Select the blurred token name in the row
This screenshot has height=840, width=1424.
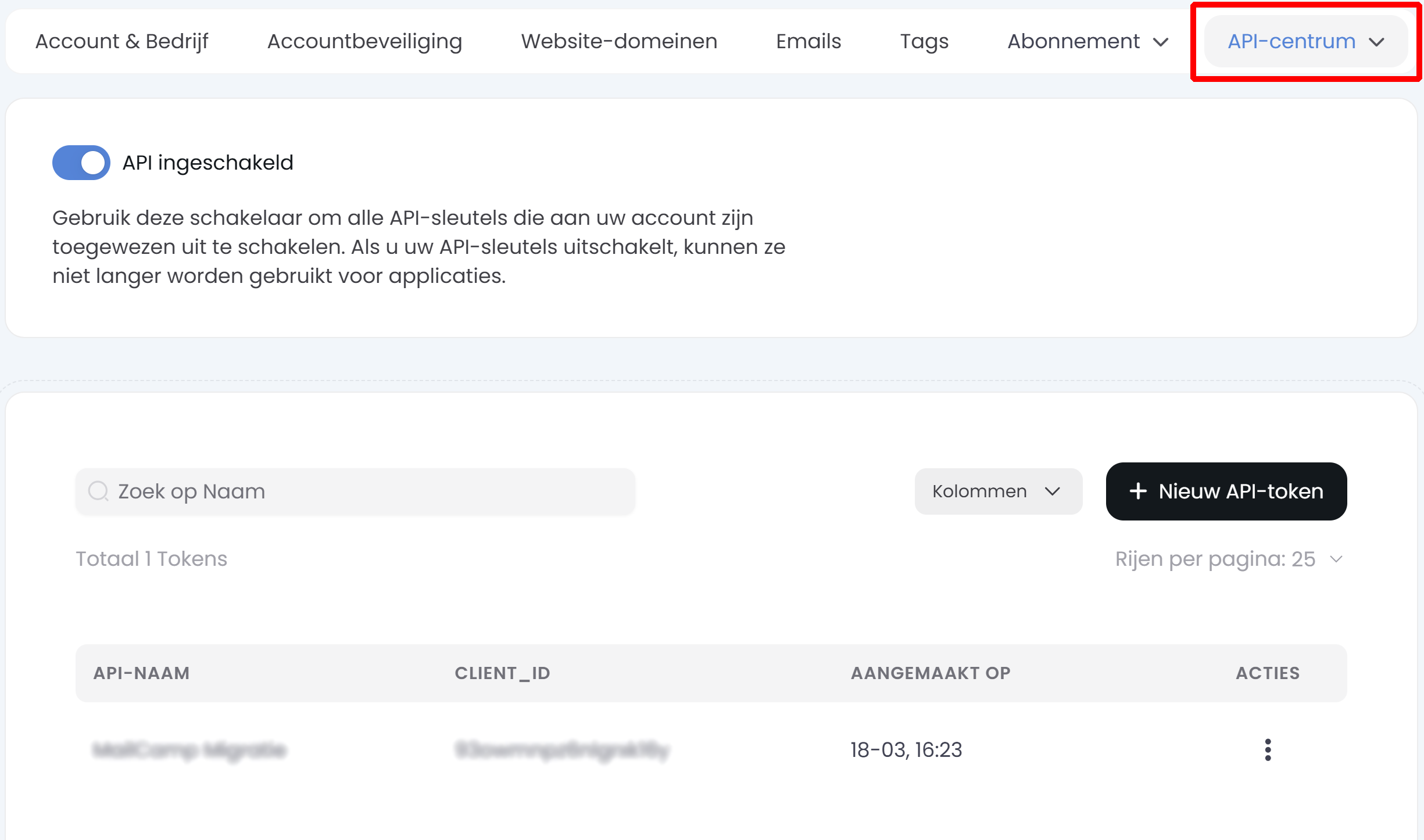tap(189, 750)
